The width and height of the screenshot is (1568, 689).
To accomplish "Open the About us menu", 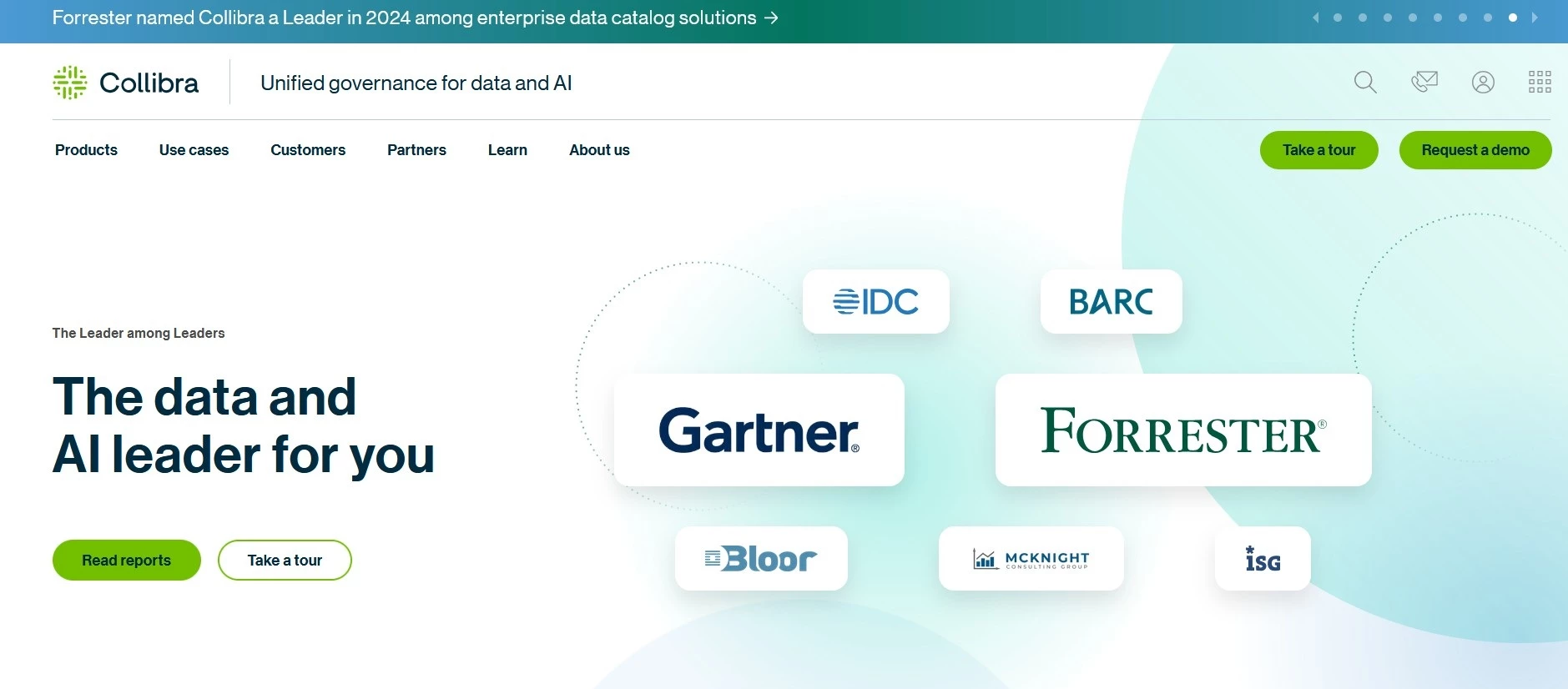I will tap(599, 150).
